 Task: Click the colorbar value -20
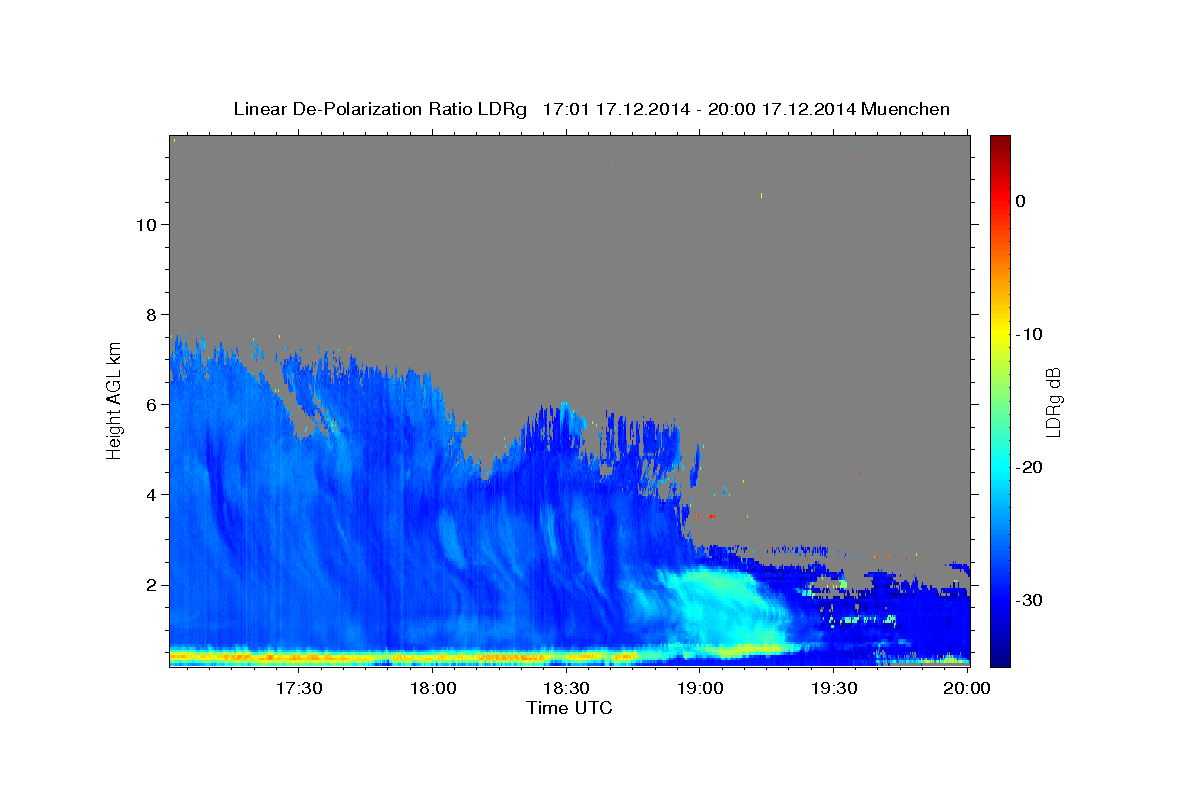pos(1028,467)
